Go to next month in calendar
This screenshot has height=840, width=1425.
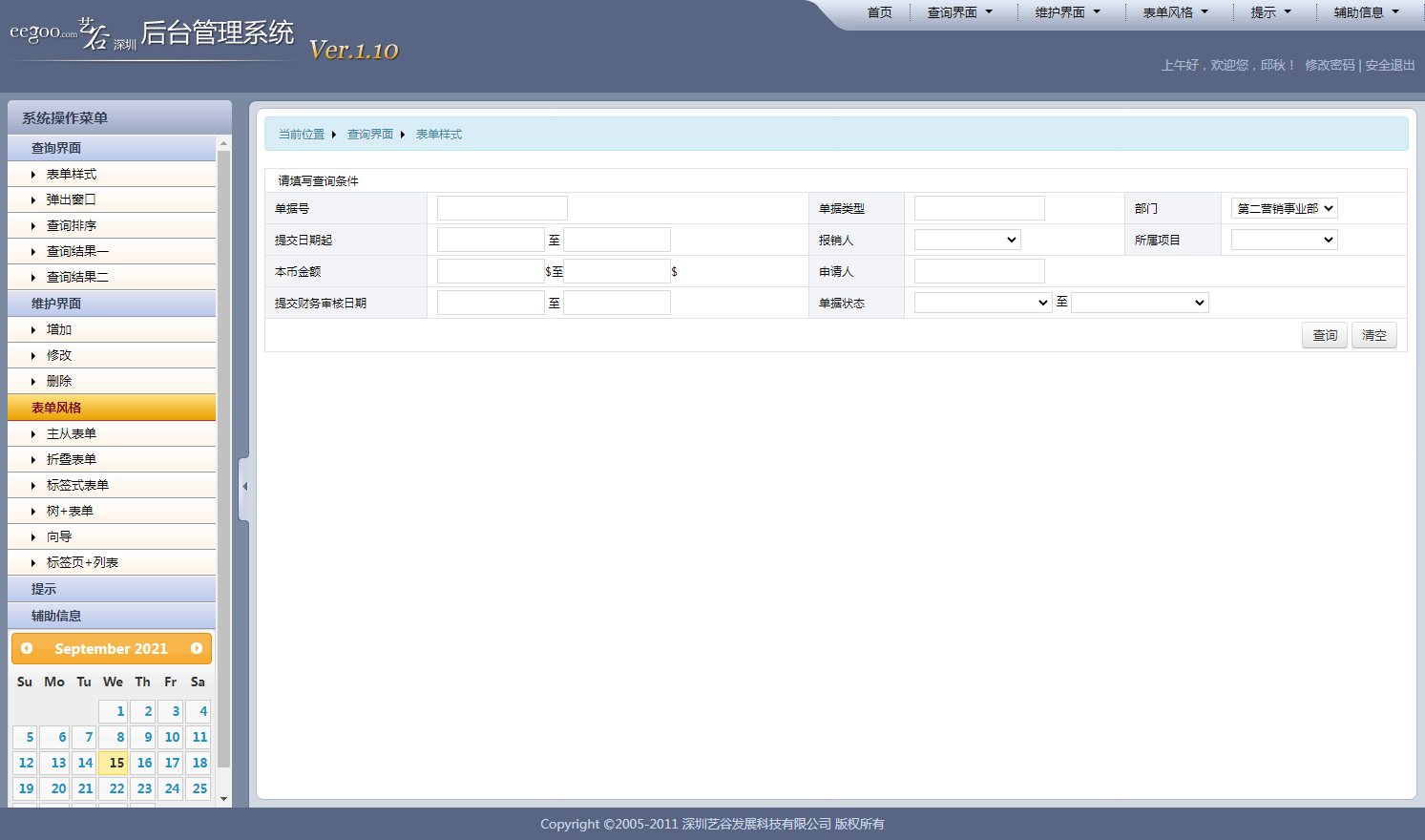click(x=197, y=648)
